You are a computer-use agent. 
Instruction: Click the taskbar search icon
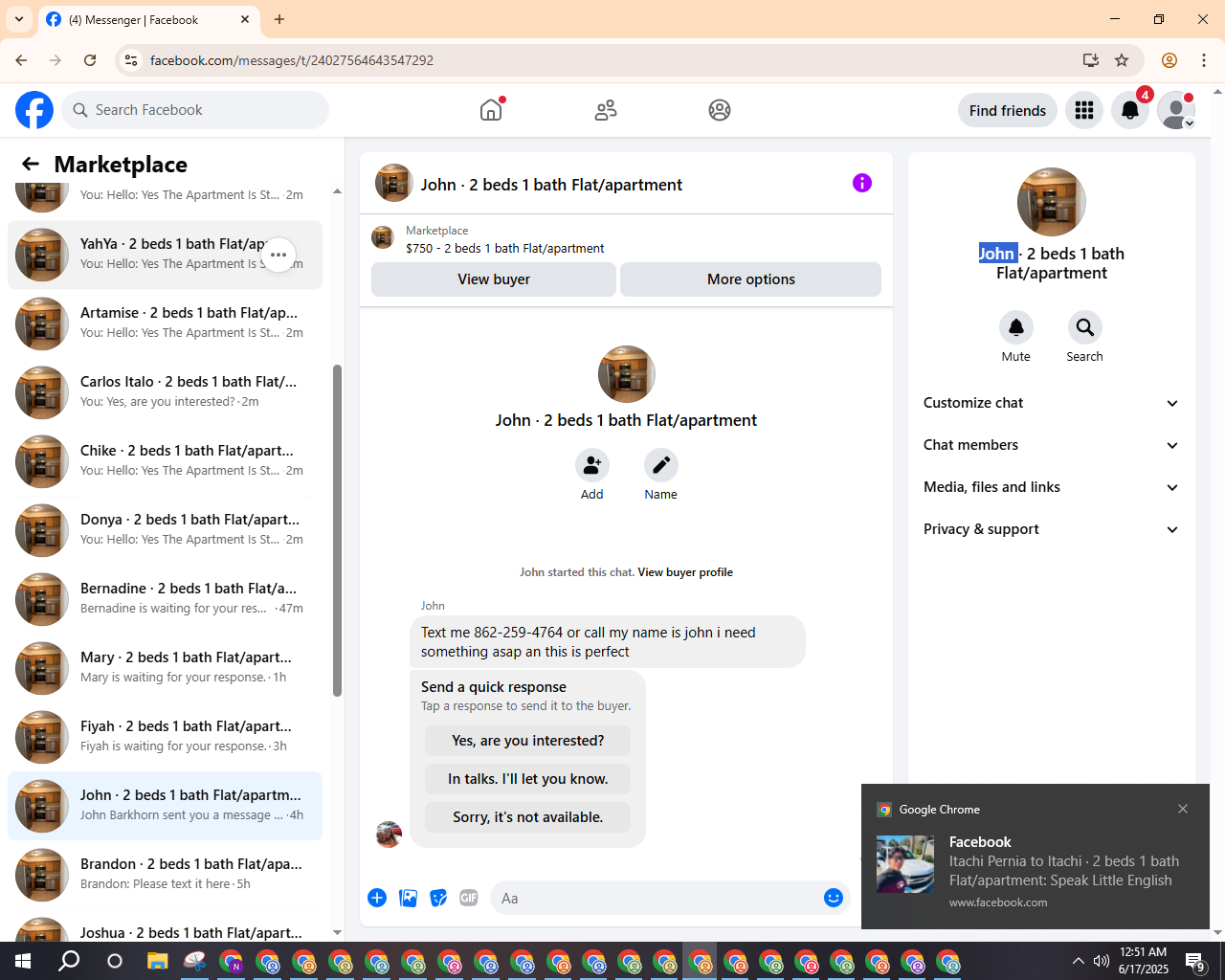coord(69,961)
